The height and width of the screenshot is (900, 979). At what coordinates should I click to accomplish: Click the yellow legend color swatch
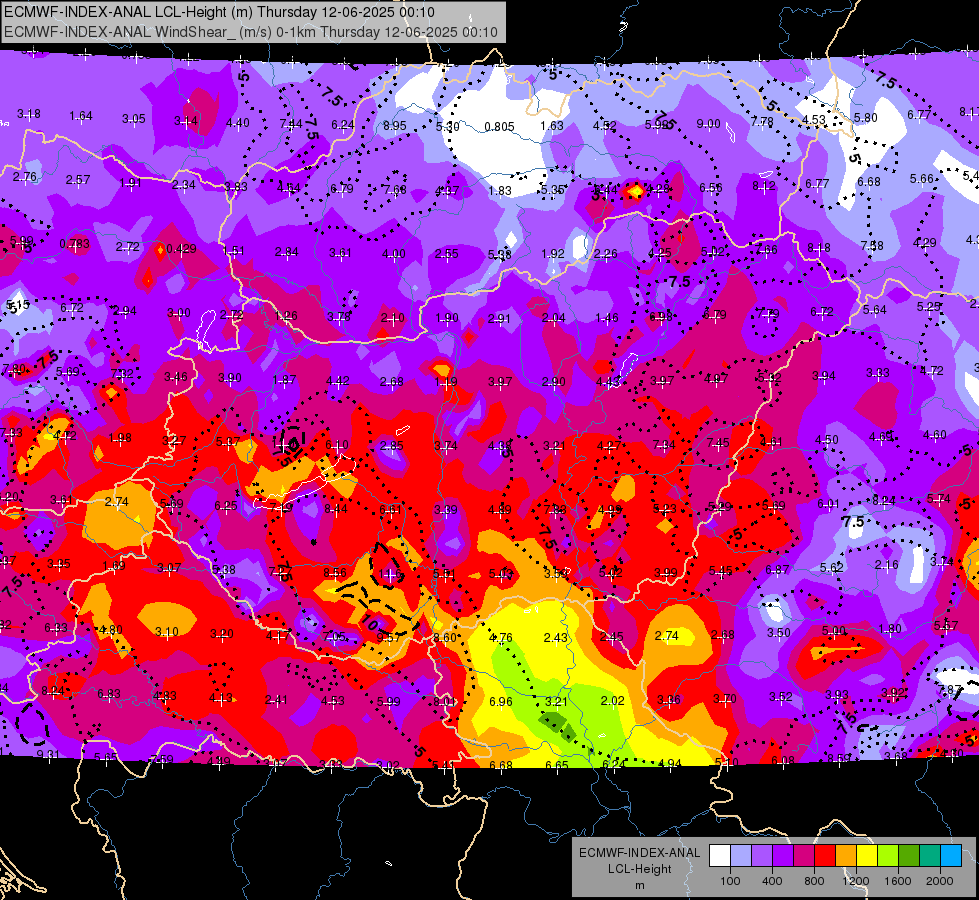point(867,856)
